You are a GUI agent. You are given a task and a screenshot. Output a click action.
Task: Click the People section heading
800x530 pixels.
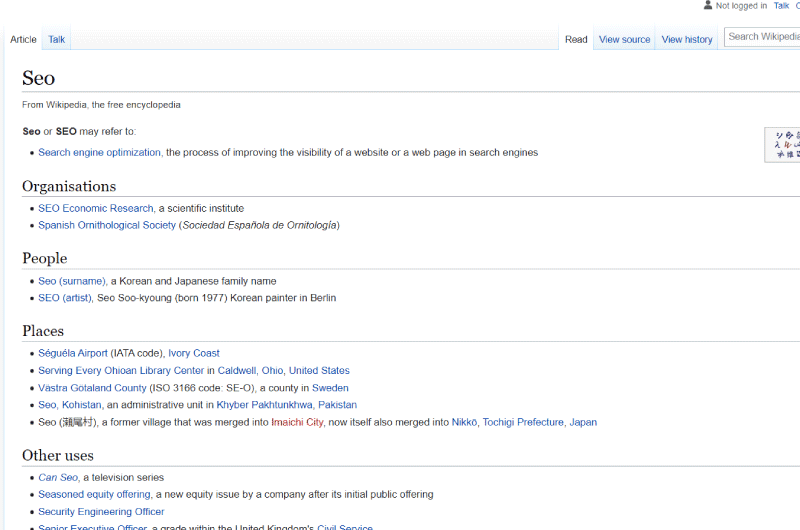44,258
